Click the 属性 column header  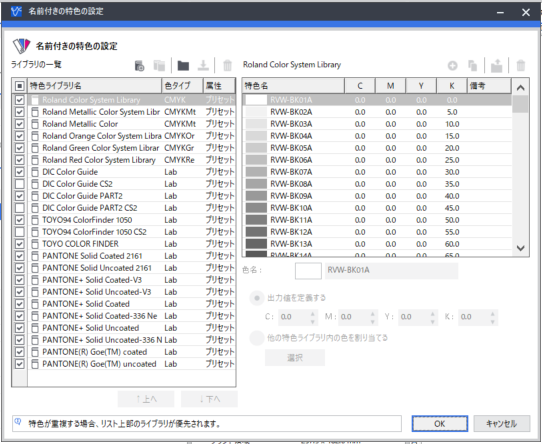coord(219,86)
